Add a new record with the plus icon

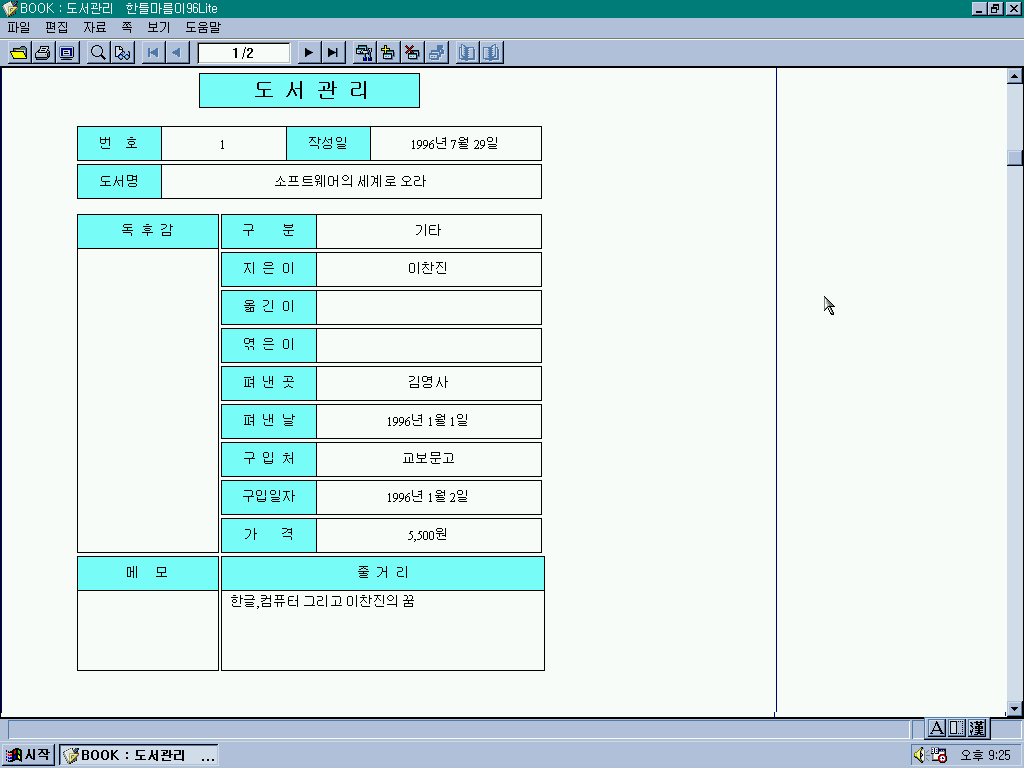click(388, 53)
